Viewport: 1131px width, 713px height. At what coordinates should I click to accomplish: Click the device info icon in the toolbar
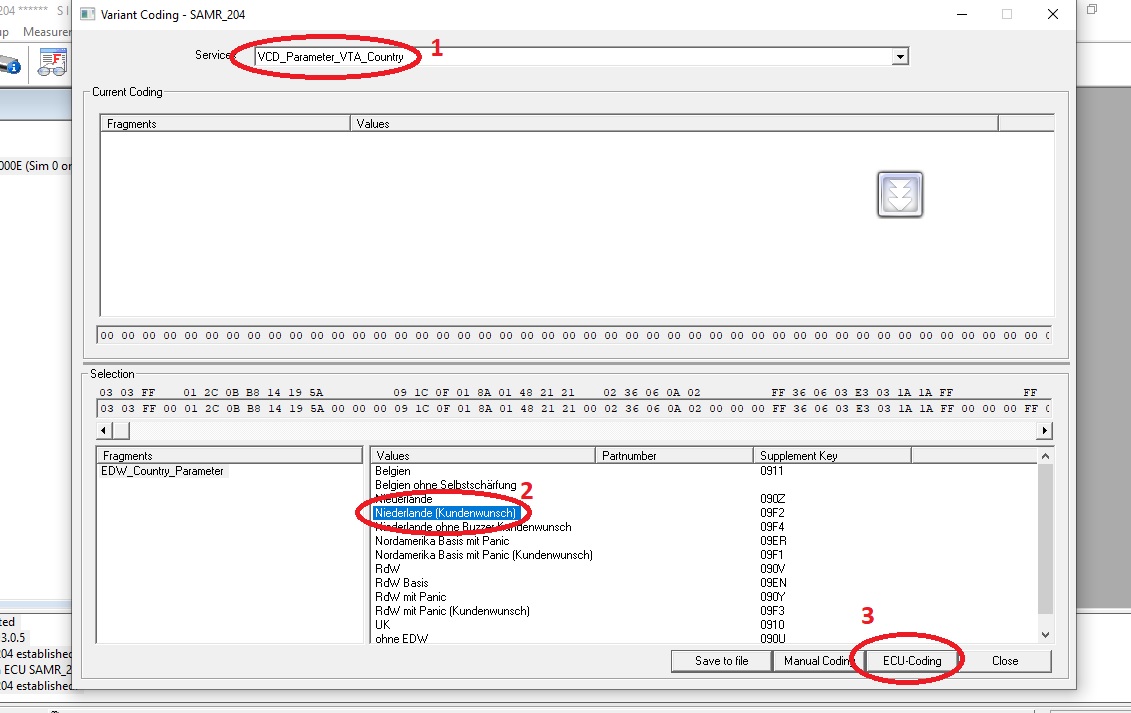pos(10,63)
